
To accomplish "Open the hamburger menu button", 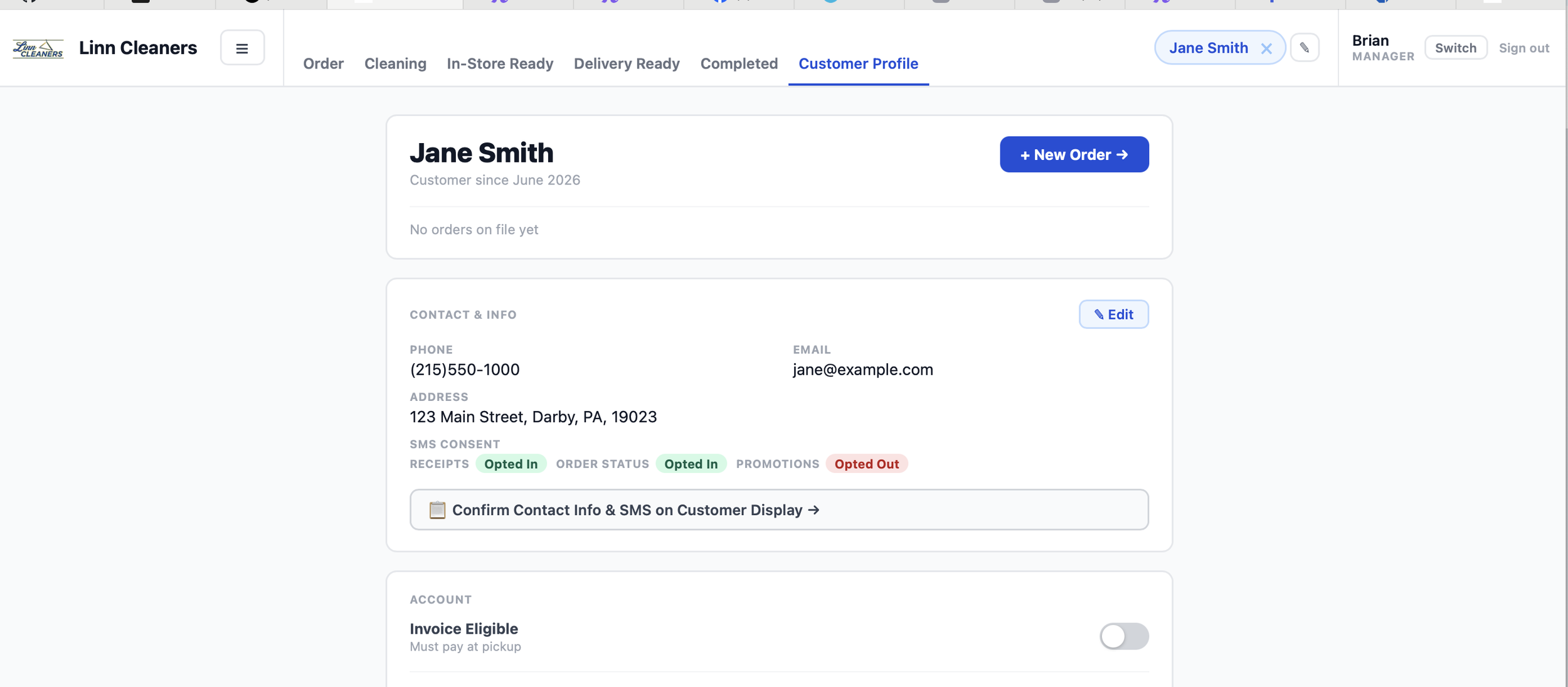I will (242, 48).
